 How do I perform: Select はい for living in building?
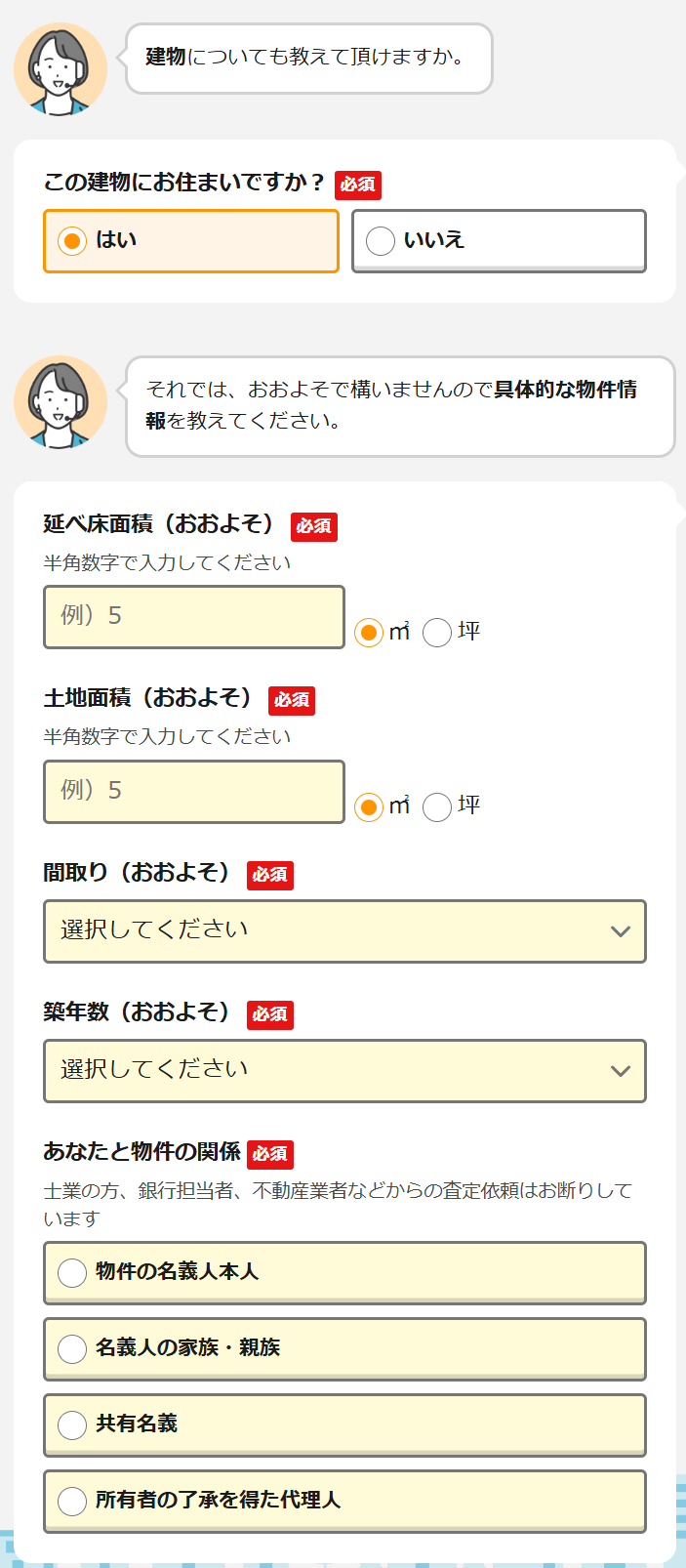(191, 241)
